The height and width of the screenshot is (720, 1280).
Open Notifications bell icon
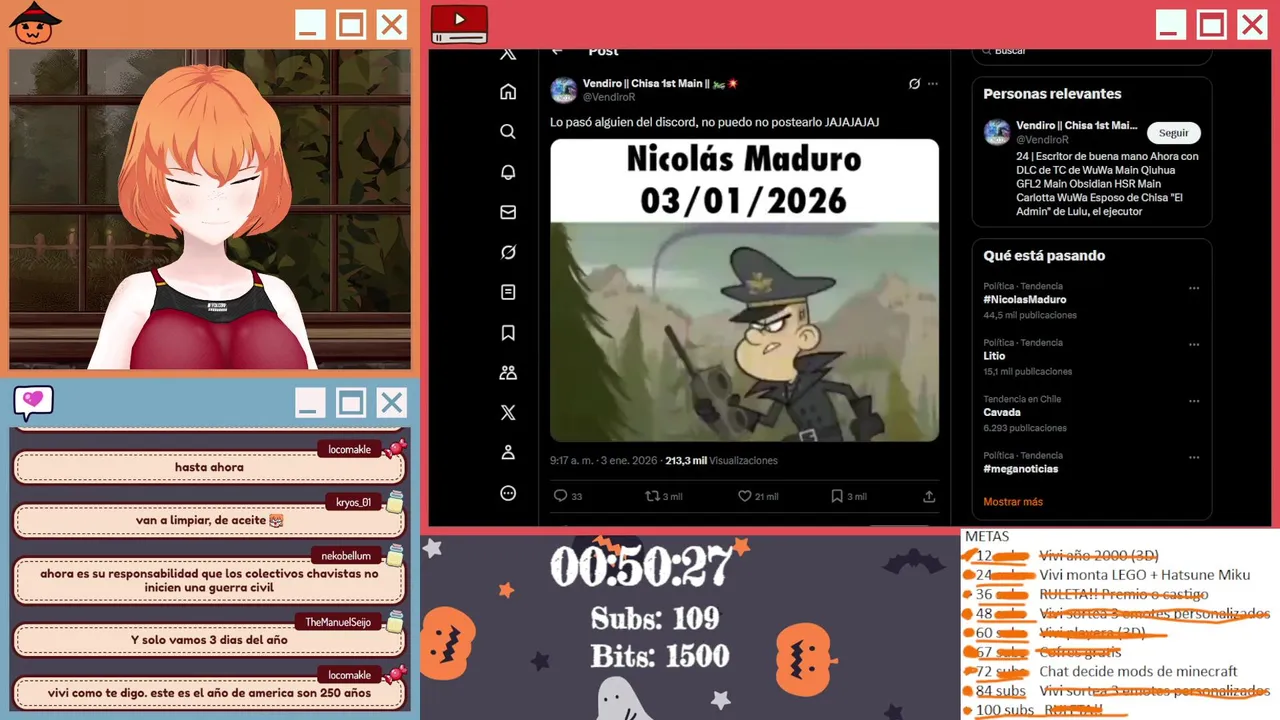pyautogui.click(x=508, y=172)
